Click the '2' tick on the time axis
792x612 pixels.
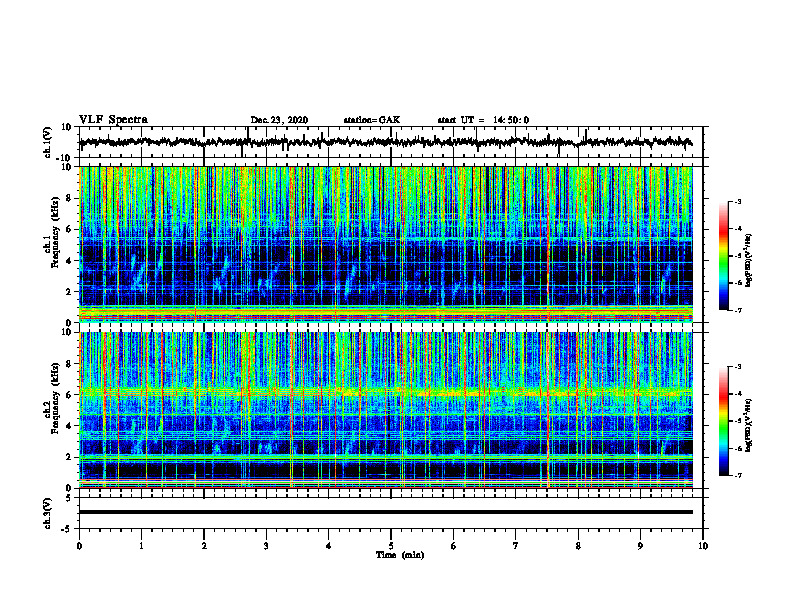tap(204, 546)
